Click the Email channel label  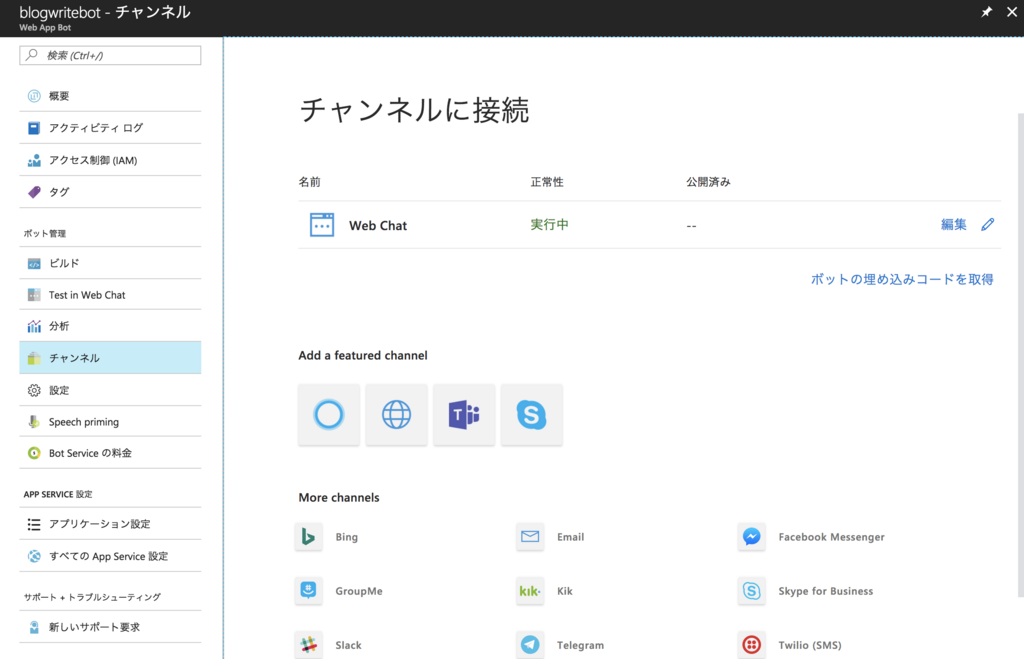570,537
